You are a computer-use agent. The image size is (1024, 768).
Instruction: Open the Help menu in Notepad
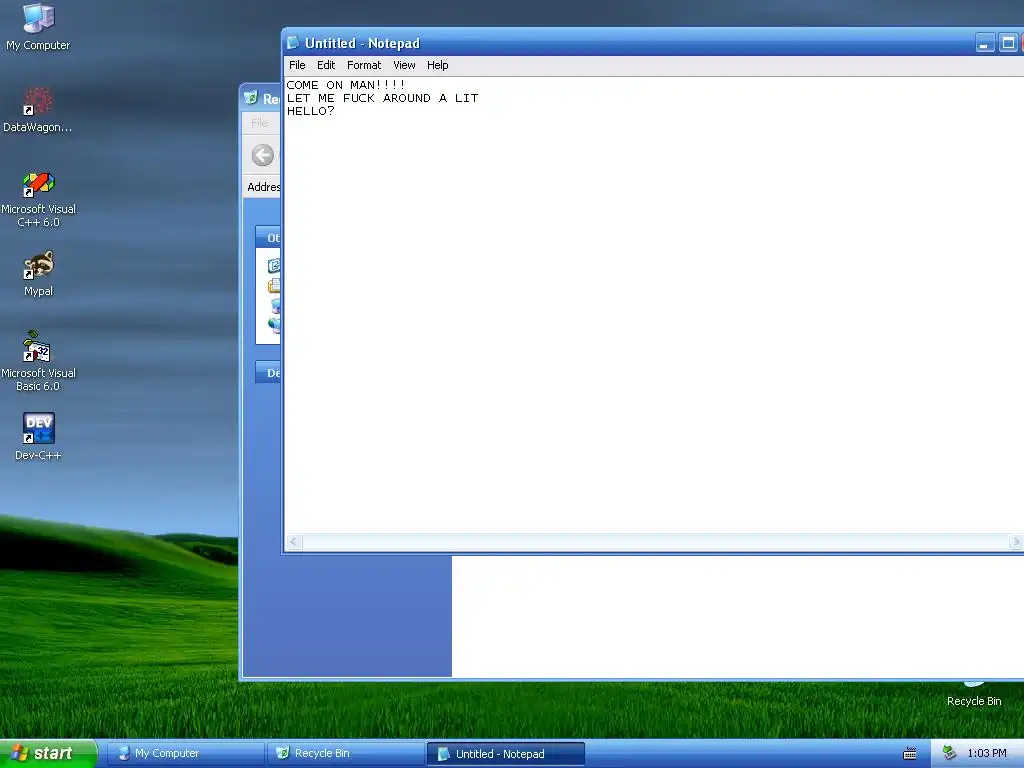pyautogui.click(x=438, y=65)
